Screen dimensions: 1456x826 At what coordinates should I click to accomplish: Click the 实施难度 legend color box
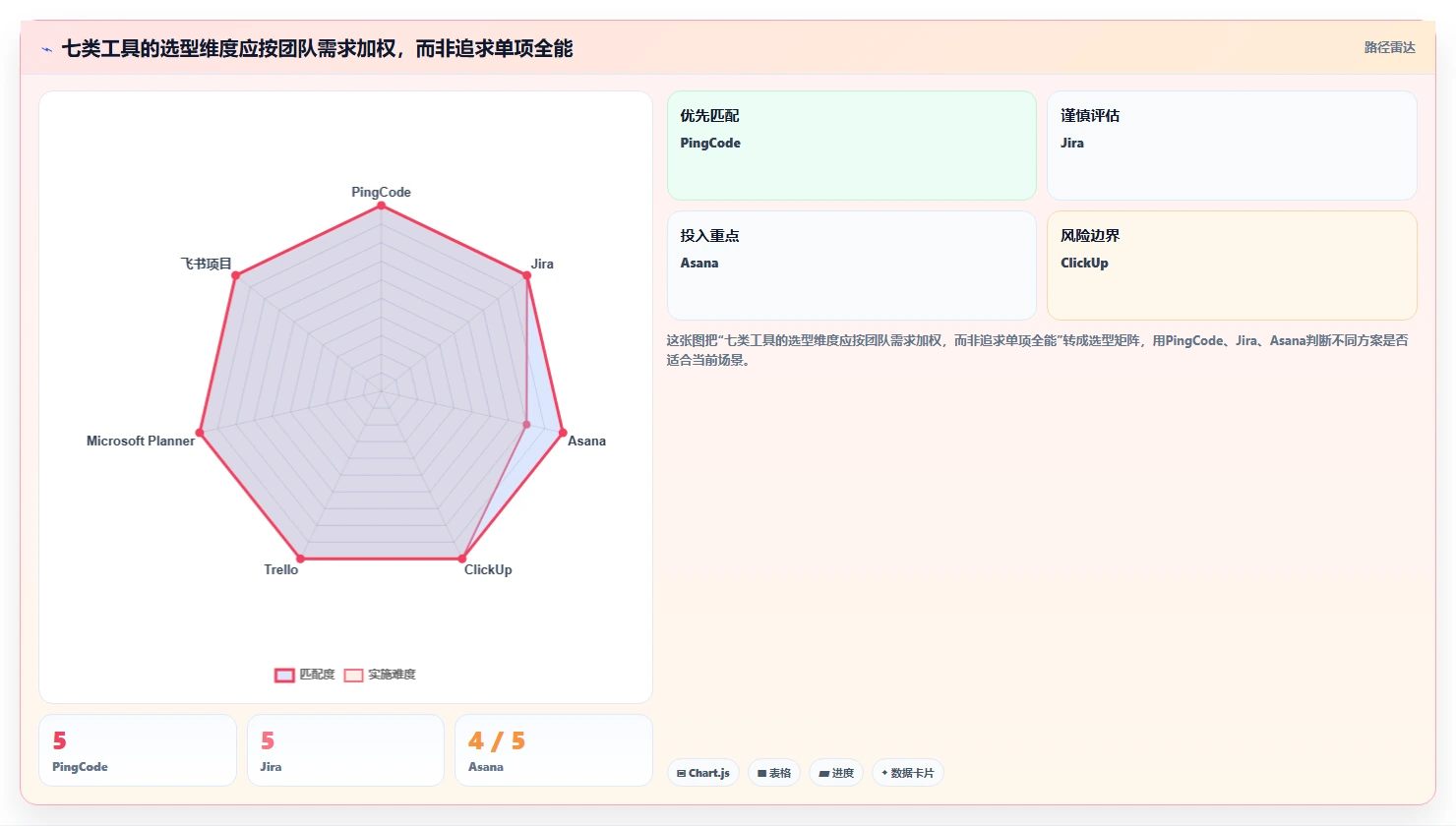pyautogui.click(x=354, y=675)
